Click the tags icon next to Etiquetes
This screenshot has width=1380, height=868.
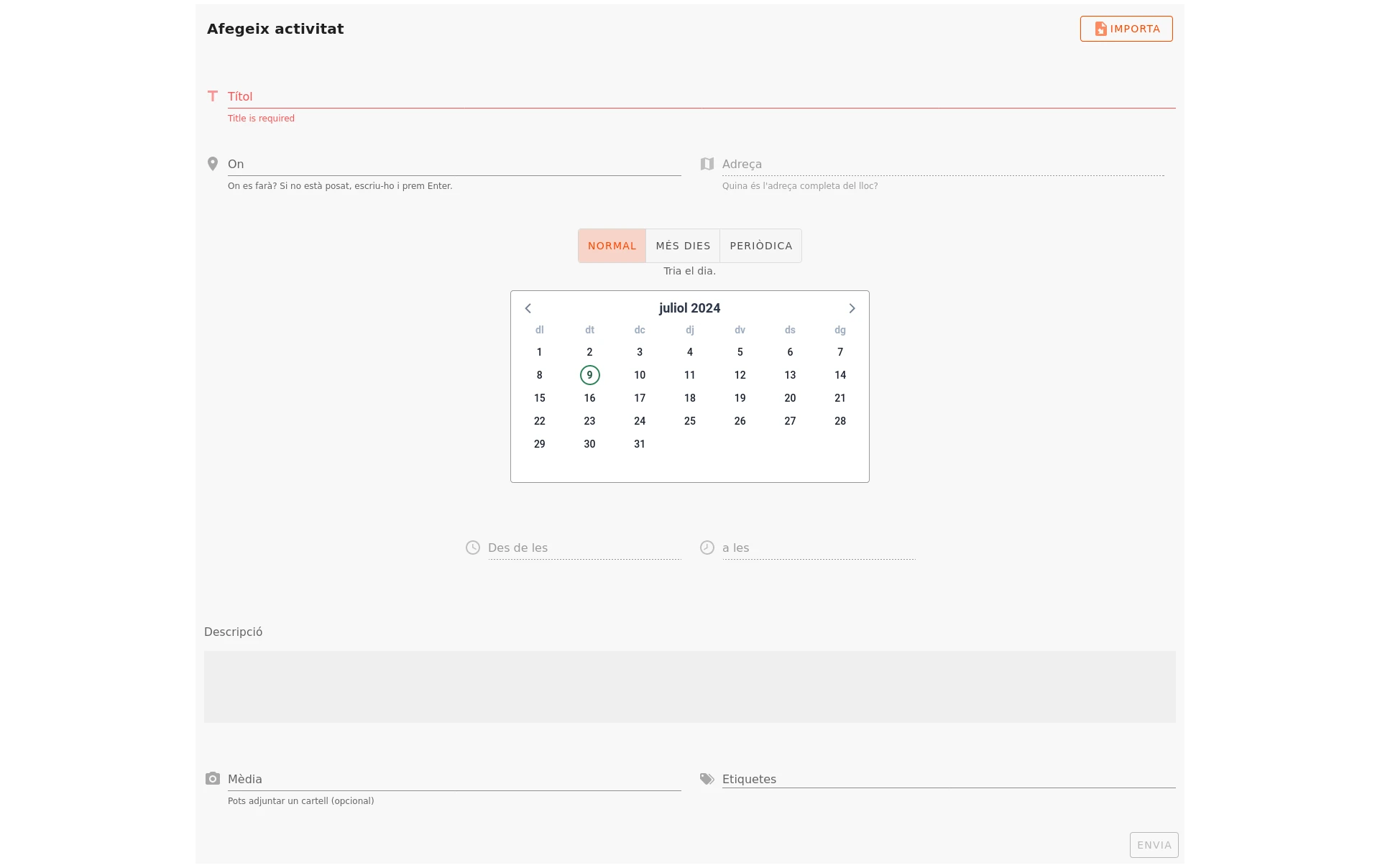click(x=707, y=779)
